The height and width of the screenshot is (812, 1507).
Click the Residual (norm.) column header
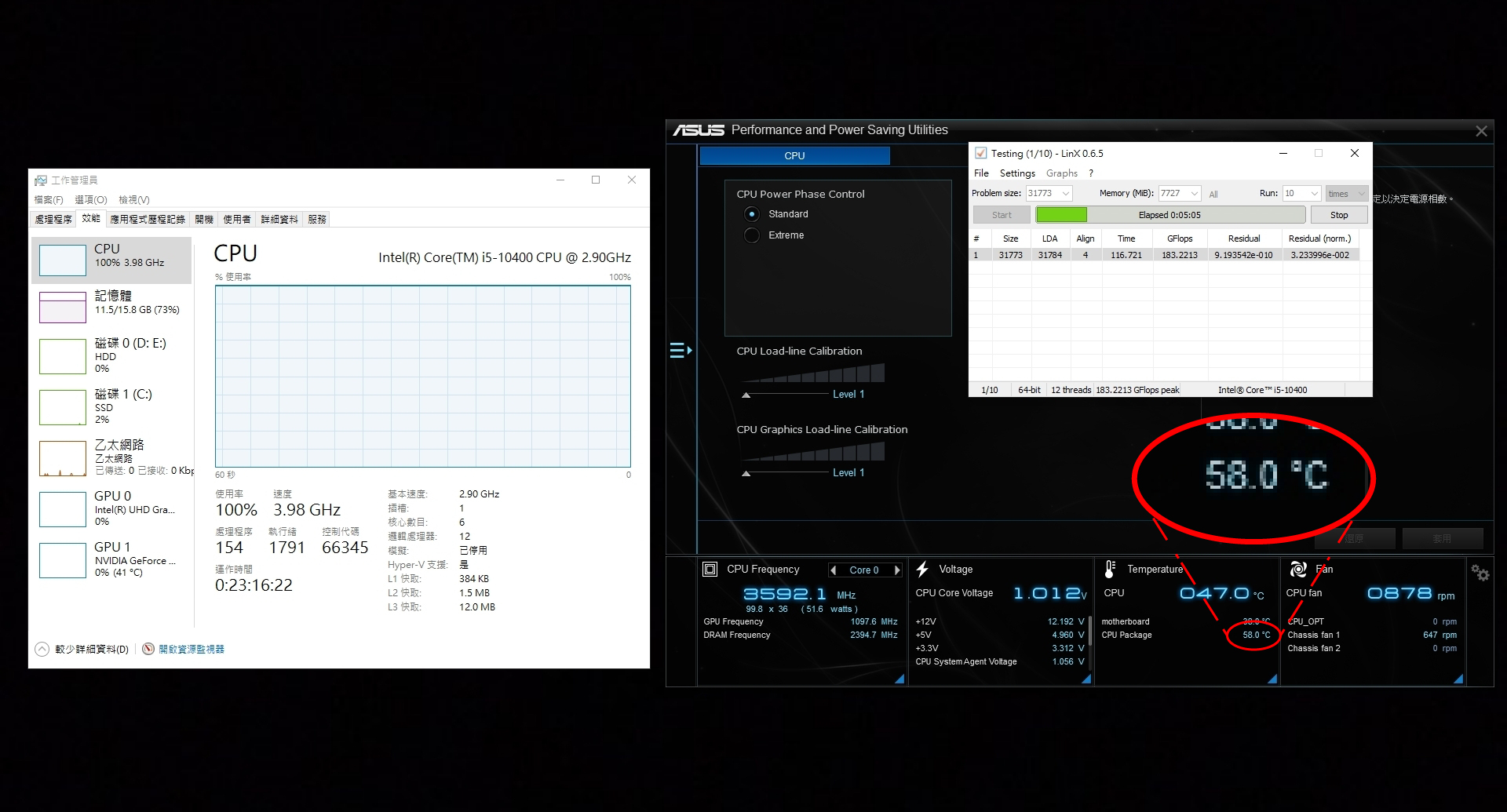pos(1319,239)
